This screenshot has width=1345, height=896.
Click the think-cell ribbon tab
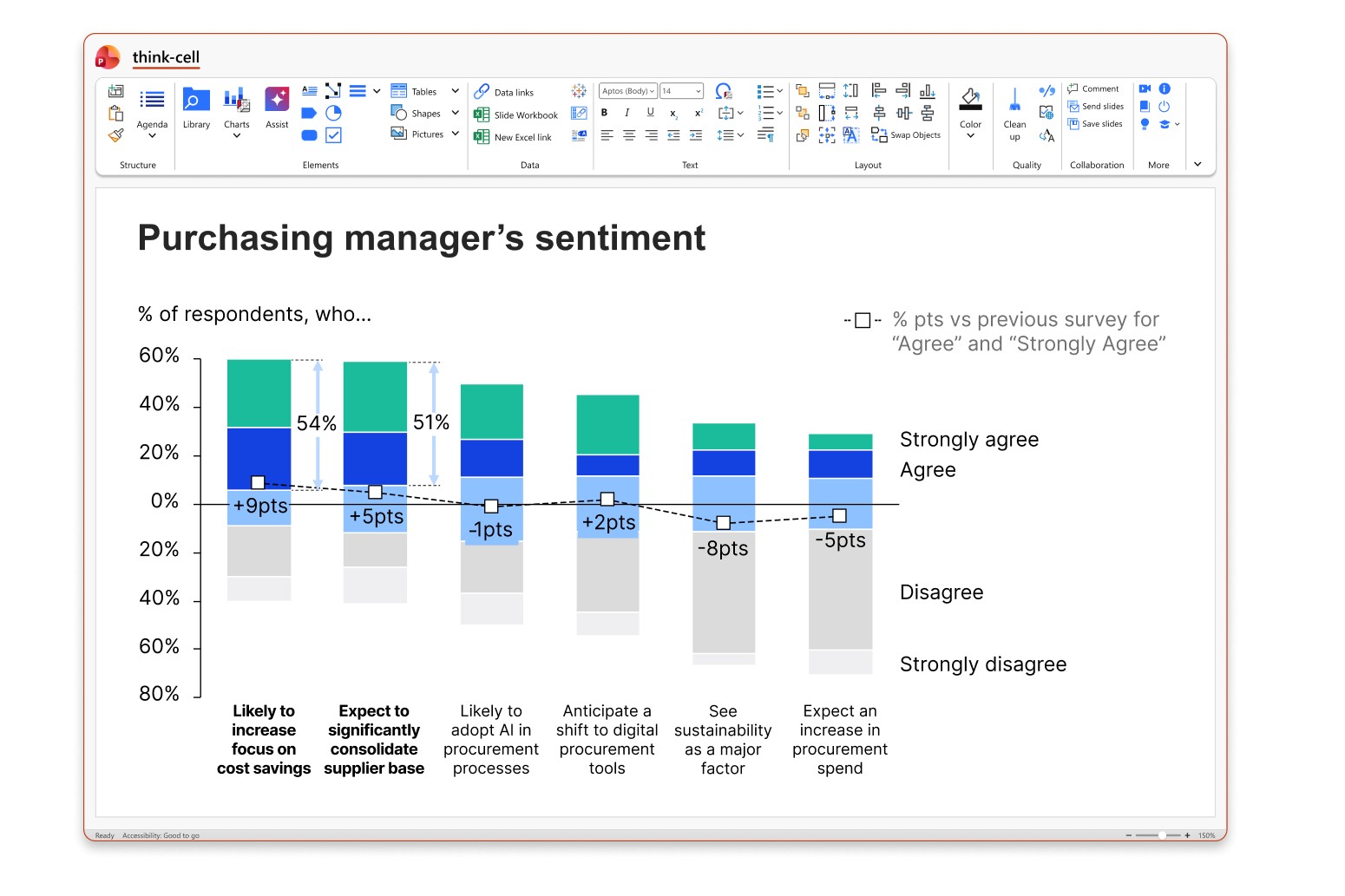pos(166,57)
